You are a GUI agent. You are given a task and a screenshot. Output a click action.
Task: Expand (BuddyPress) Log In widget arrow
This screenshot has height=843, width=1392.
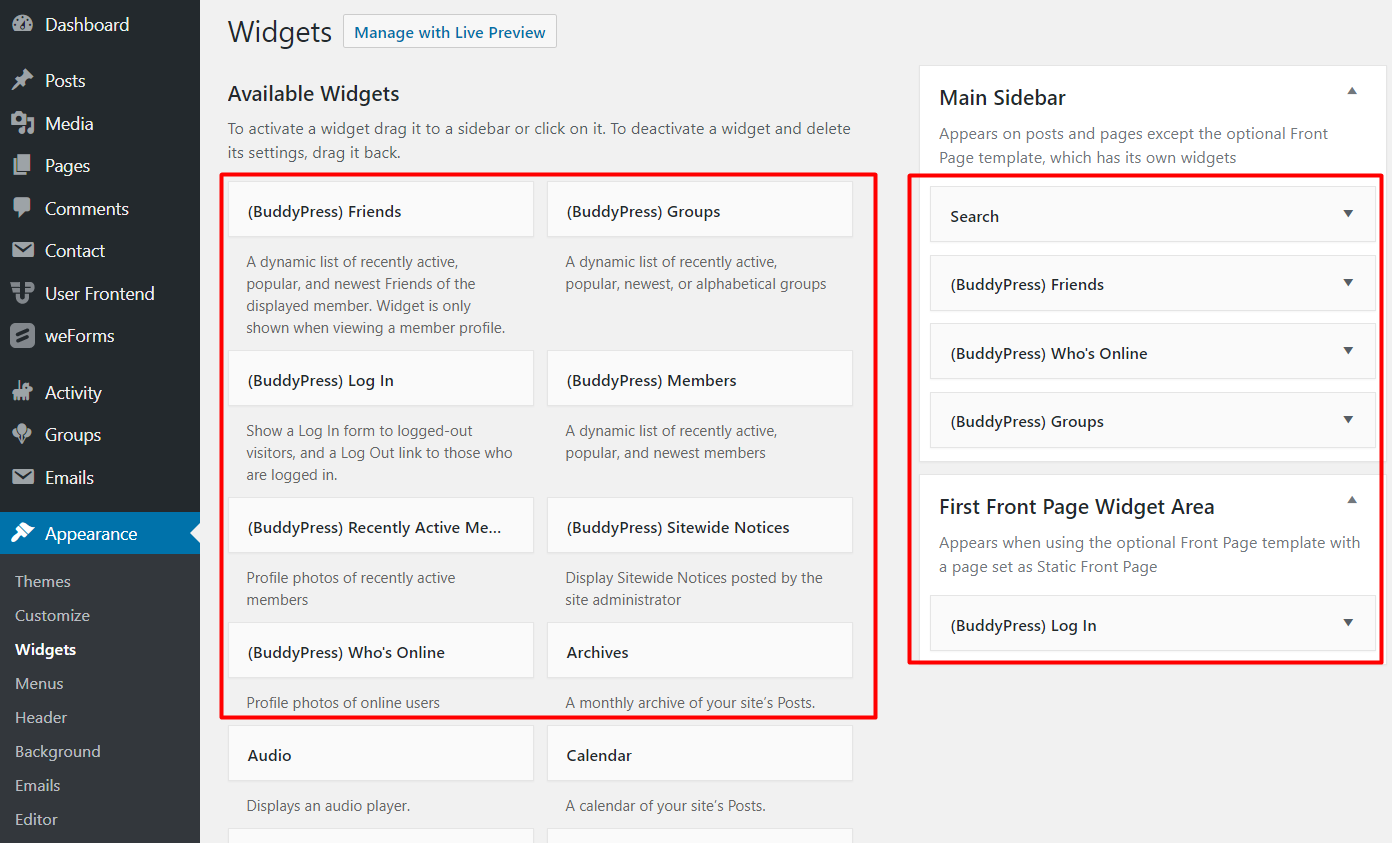(1348, 623)
